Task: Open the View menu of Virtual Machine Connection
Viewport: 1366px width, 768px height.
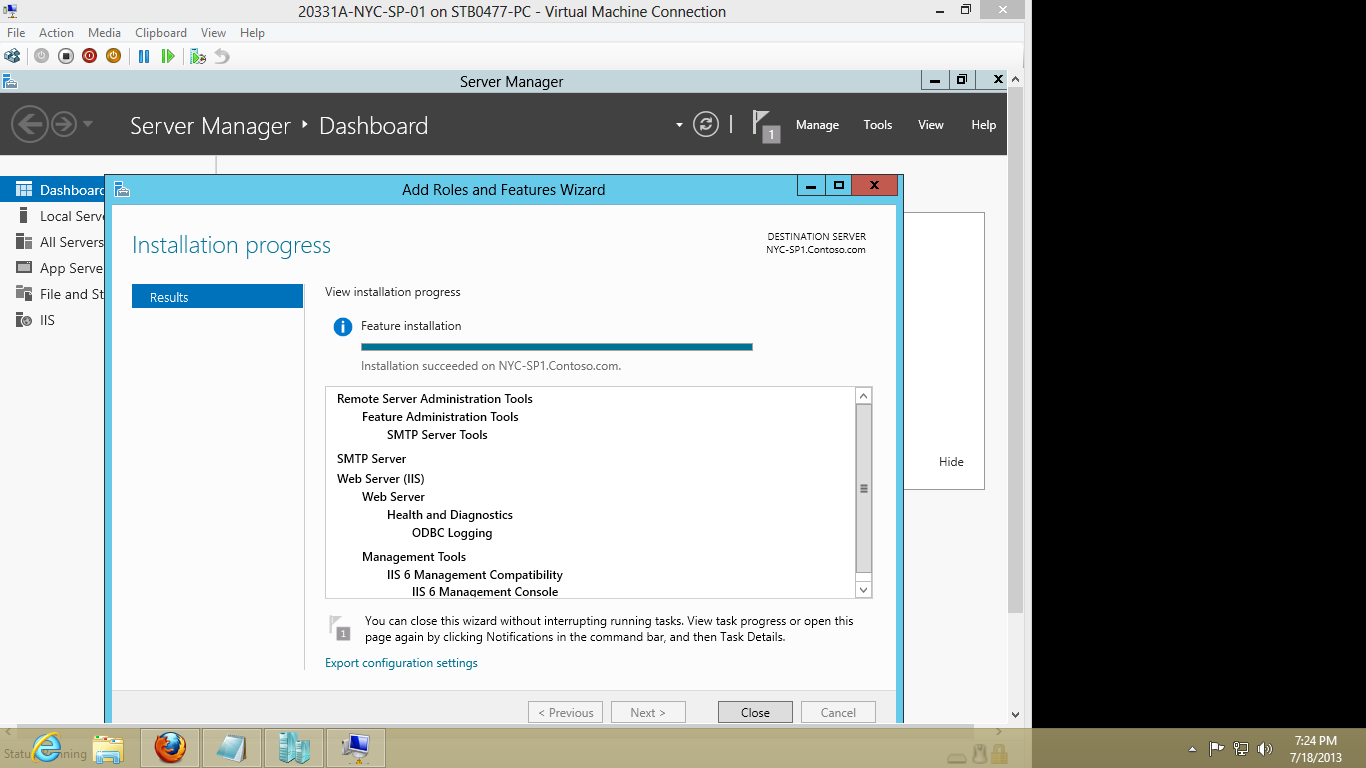Action: (x=213, y=33)
